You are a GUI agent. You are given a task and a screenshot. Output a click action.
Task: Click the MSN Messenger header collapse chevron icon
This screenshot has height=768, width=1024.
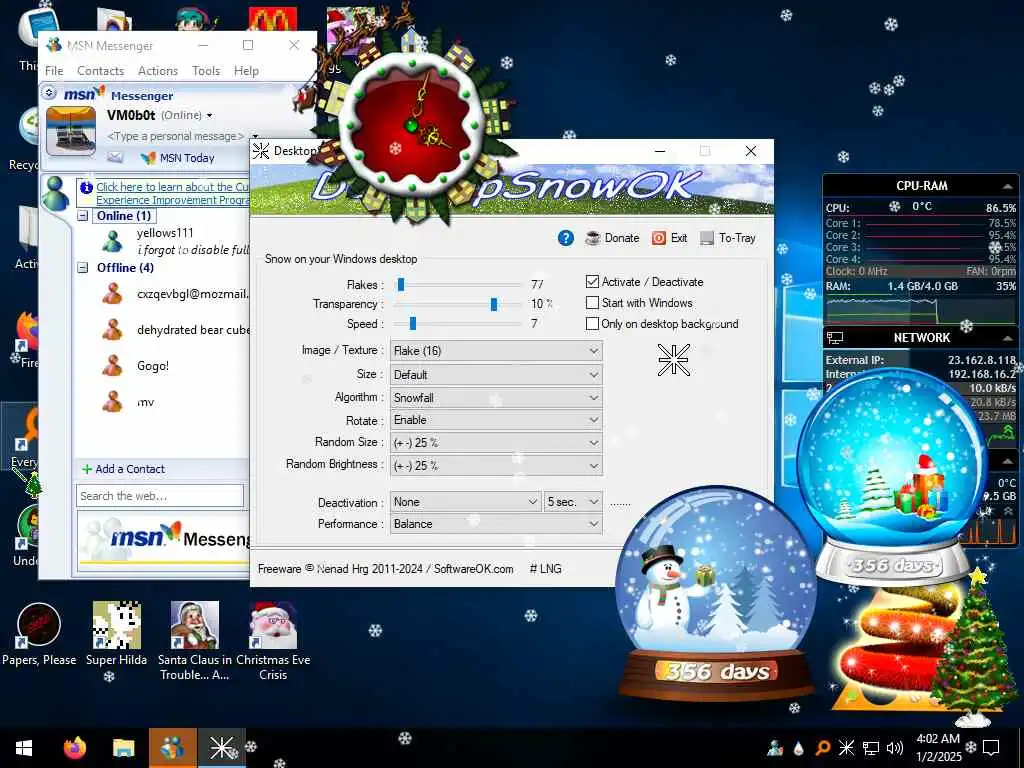49,93
